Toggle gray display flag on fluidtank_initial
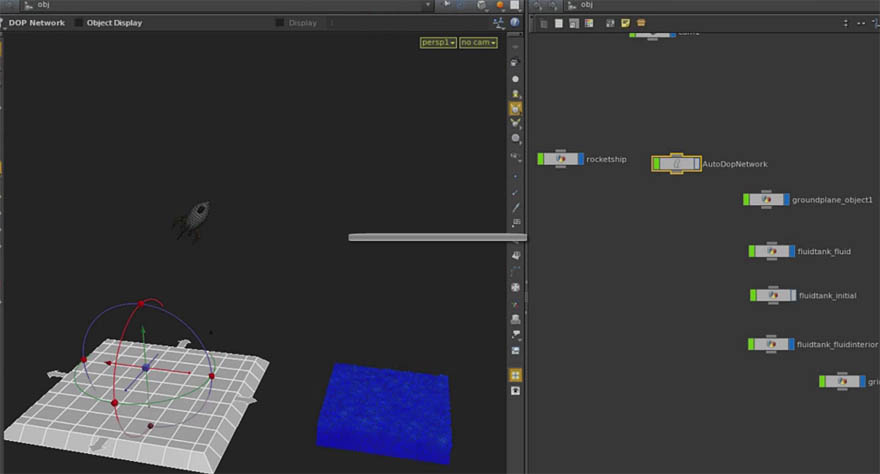 point(793,295)
